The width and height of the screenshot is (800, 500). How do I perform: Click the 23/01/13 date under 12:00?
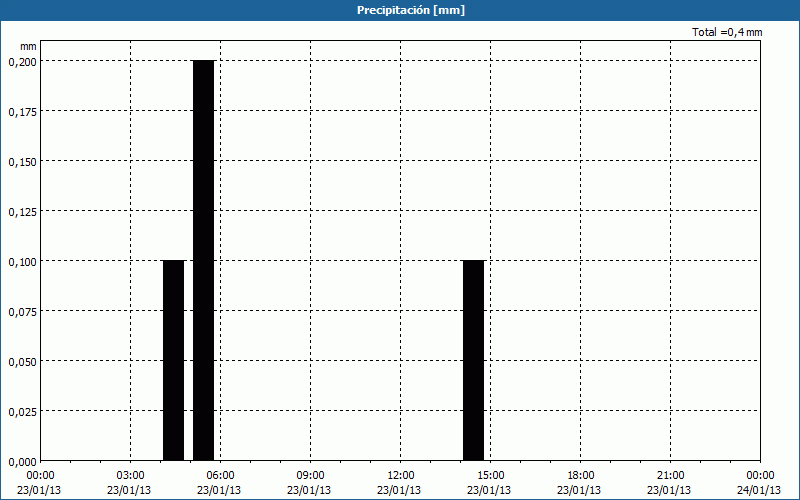399,490
